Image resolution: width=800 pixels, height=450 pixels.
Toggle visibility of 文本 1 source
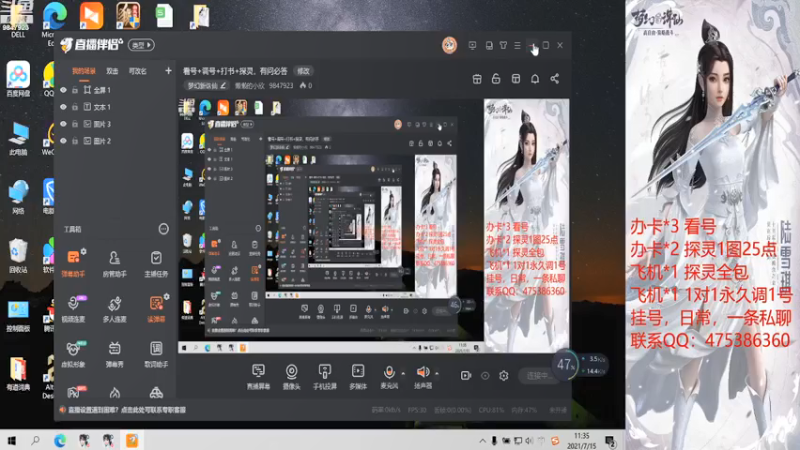tap(63, 107)
